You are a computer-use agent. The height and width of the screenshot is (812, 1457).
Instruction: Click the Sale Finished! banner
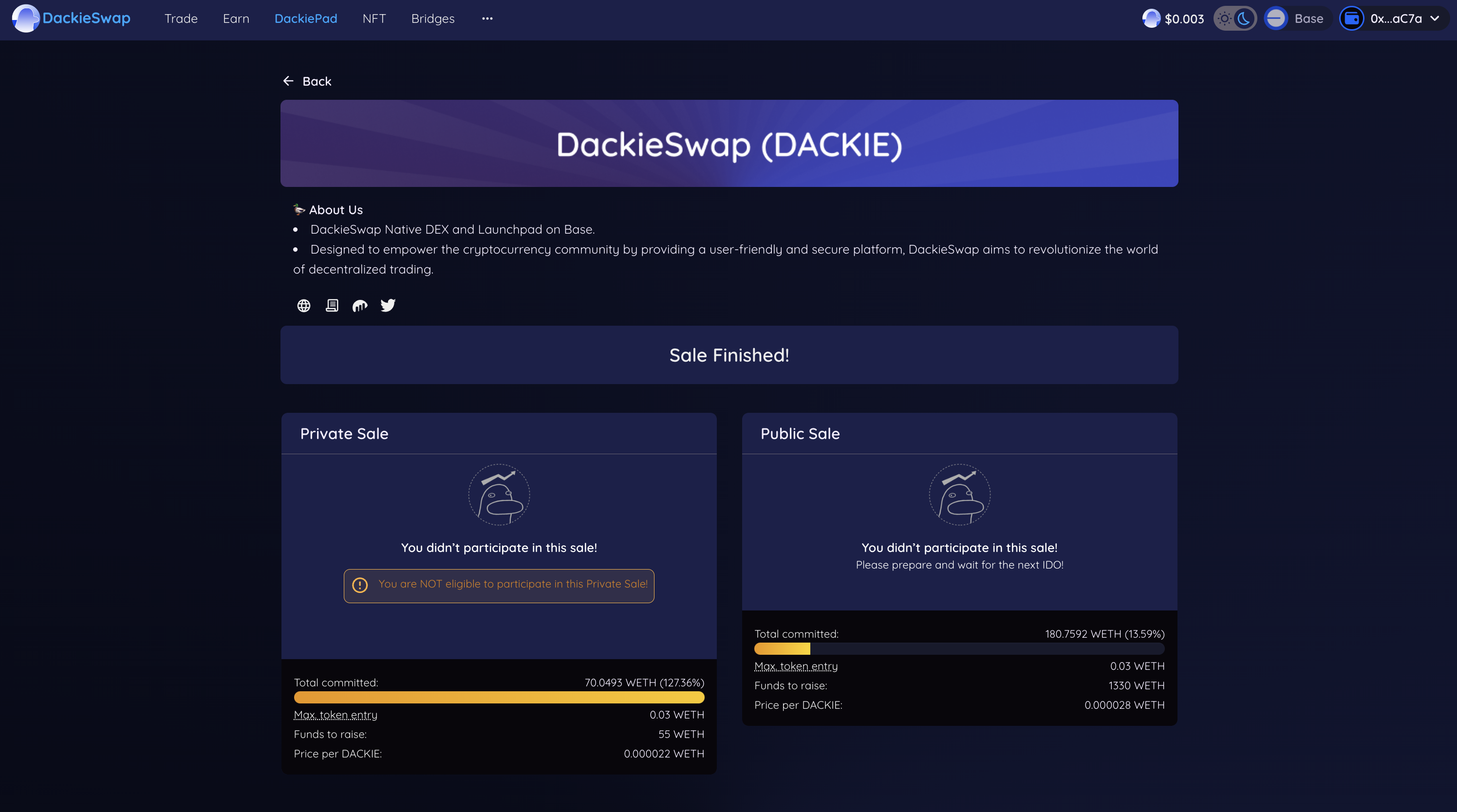(729, 354)
